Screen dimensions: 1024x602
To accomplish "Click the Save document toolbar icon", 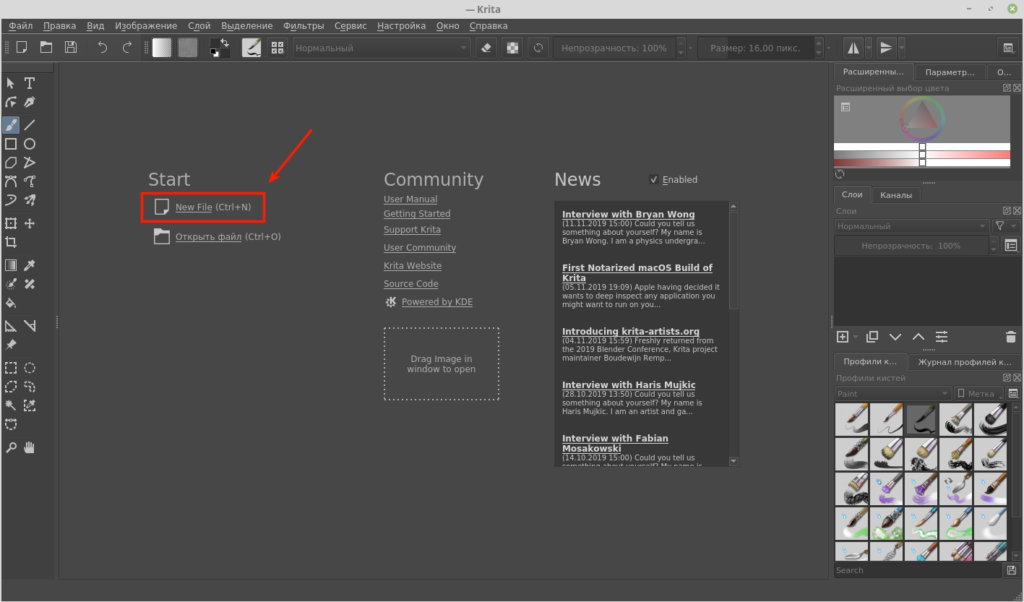I will click(x=71, y=47).
